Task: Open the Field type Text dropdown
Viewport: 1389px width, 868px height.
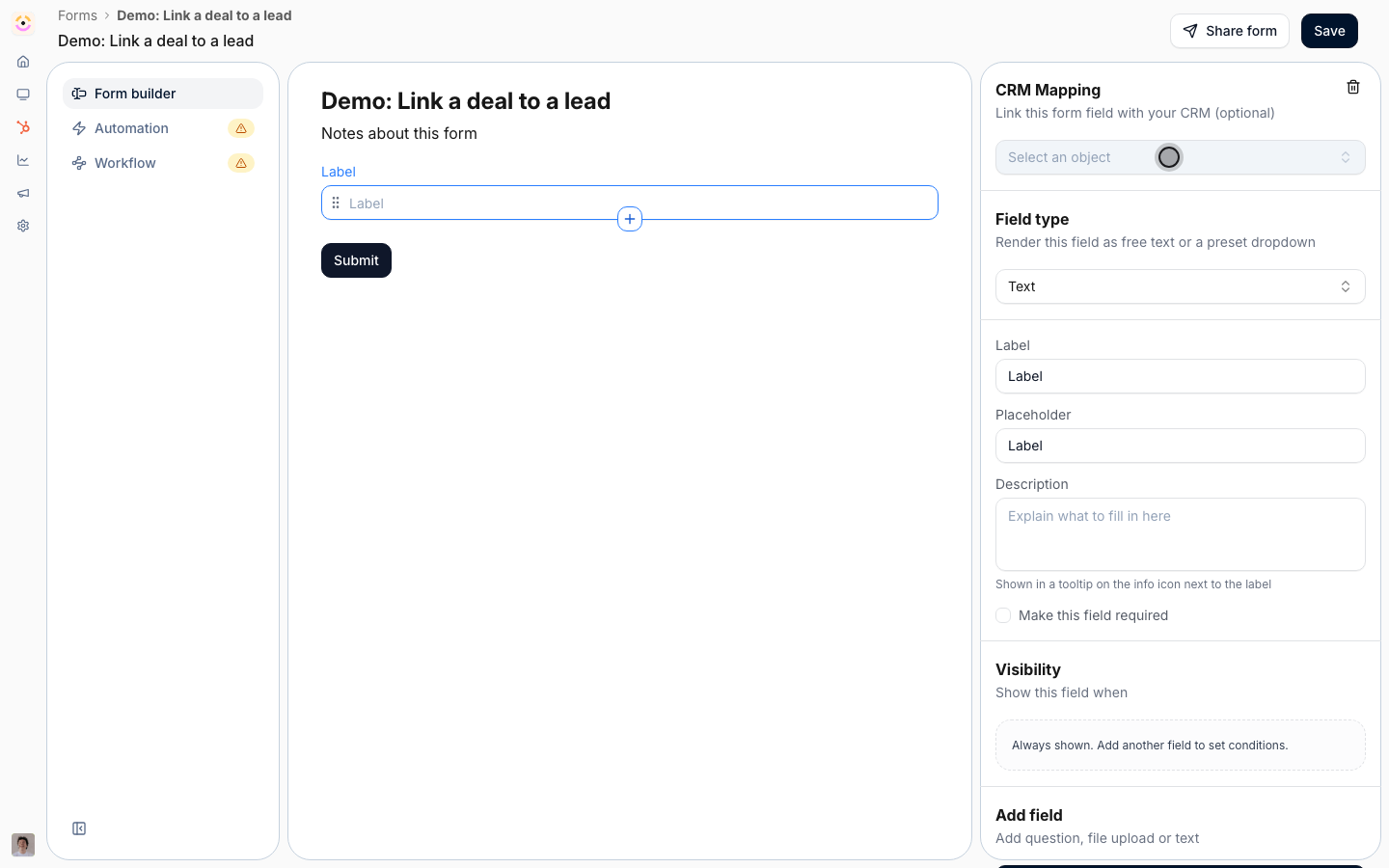Action: 1181,286
